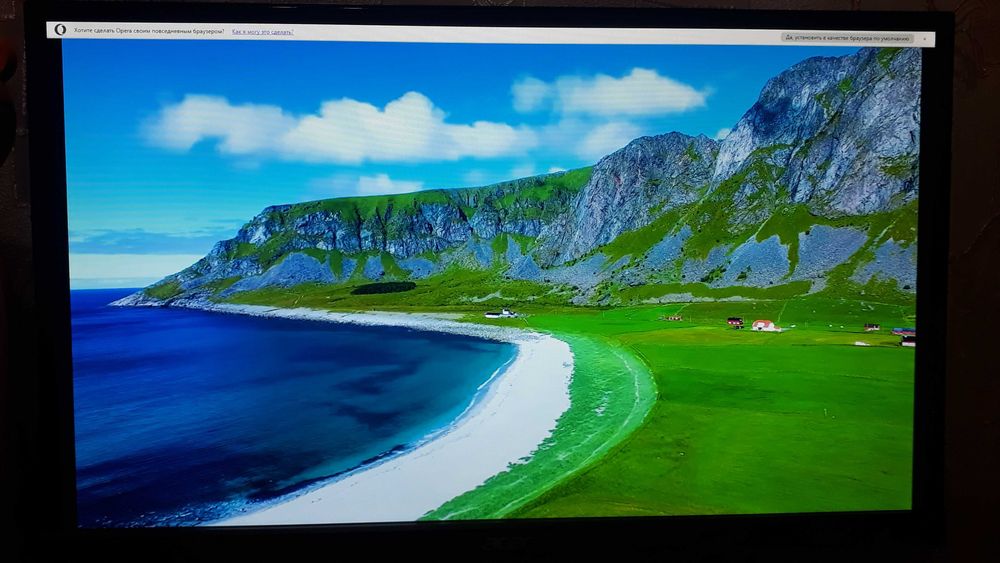
Task: Dismiss the Opera default browser notification bar
Action: 925,39
